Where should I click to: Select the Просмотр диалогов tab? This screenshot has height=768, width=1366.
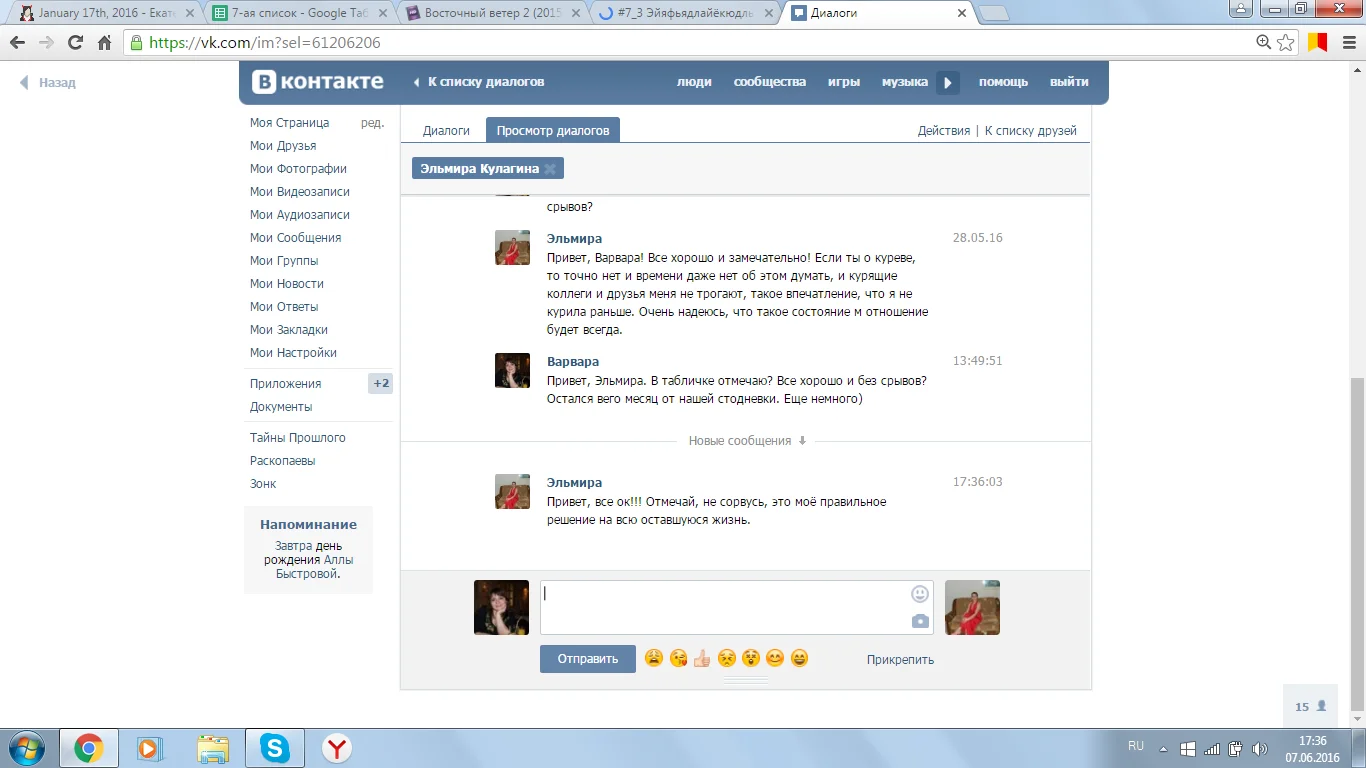pos(553,131)
